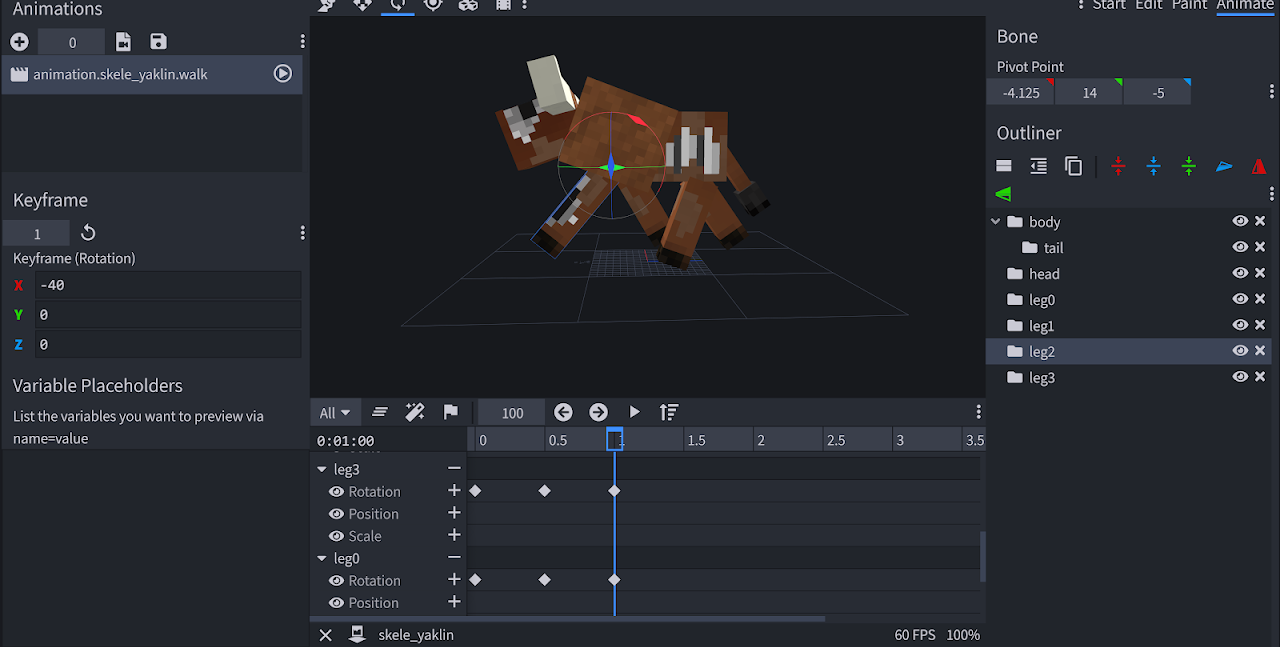Click the timeline play button
Screen dimensions: 1280x647
(634, 412)
